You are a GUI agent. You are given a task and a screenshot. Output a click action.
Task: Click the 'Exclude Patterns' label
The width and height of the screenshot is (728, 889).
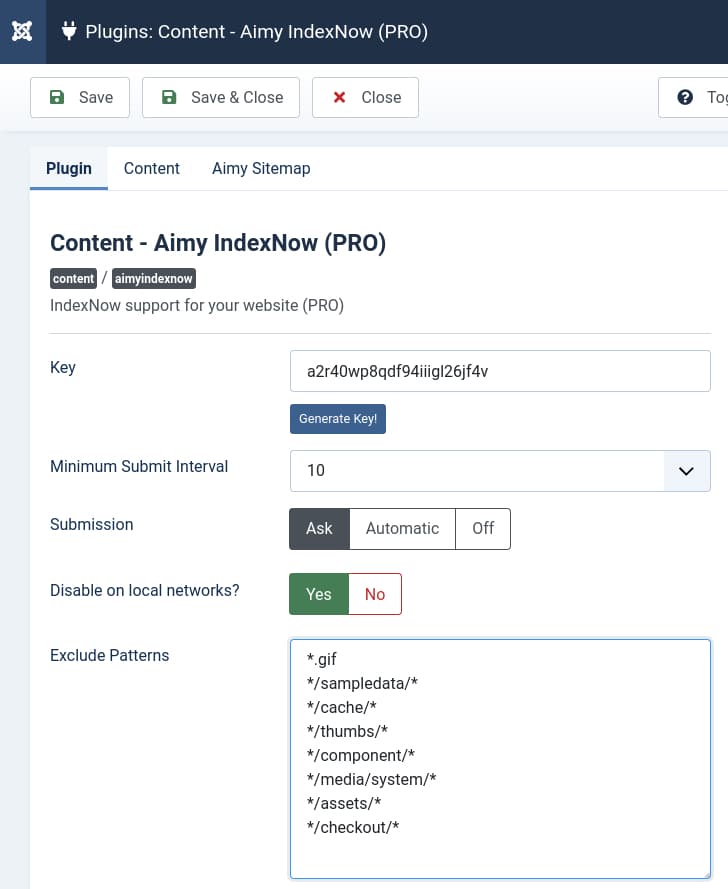(x=109, y=655)
